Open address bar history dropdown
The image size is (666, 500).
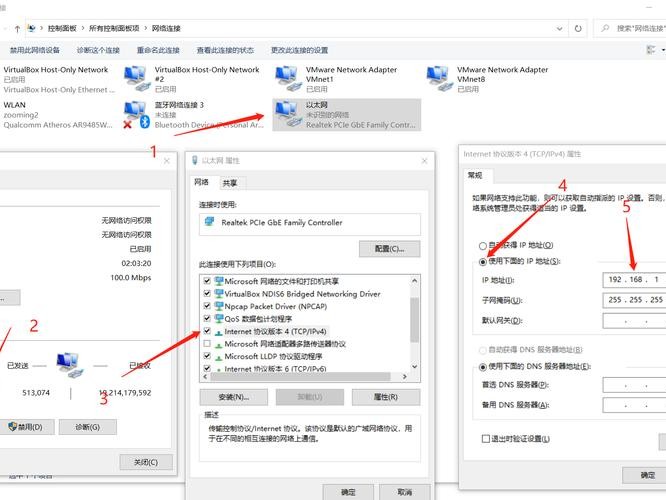tap(559, 28)
